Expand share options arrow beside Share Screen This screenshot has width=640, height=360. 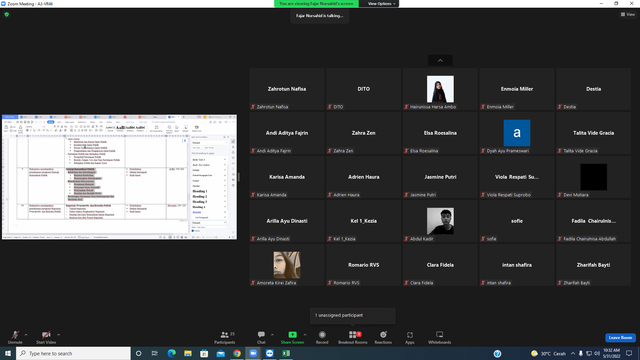coord(305,335)
